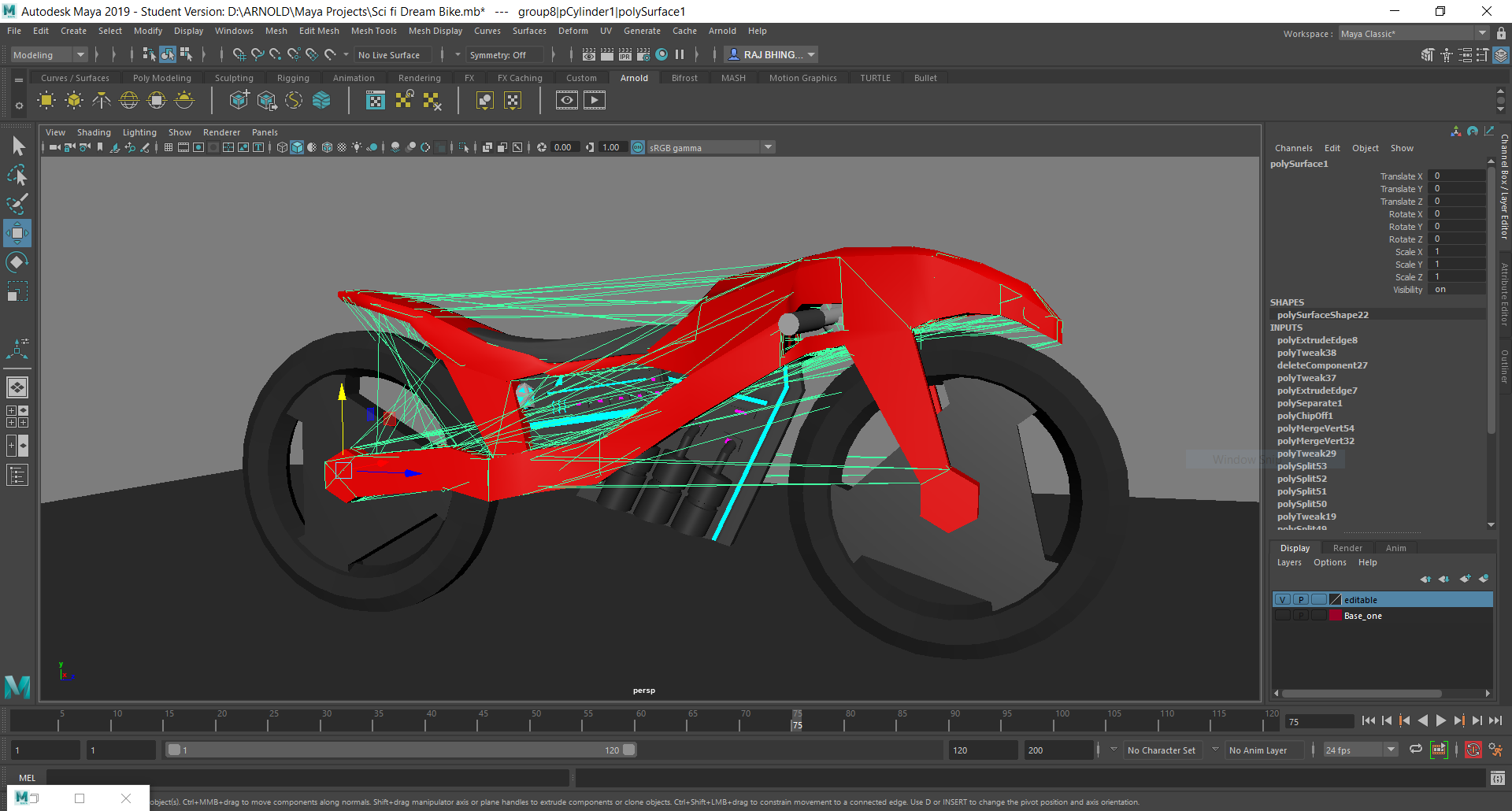Go to start of playback range
Viewport: 1512px width, 811px height.
pos(1369,720)
